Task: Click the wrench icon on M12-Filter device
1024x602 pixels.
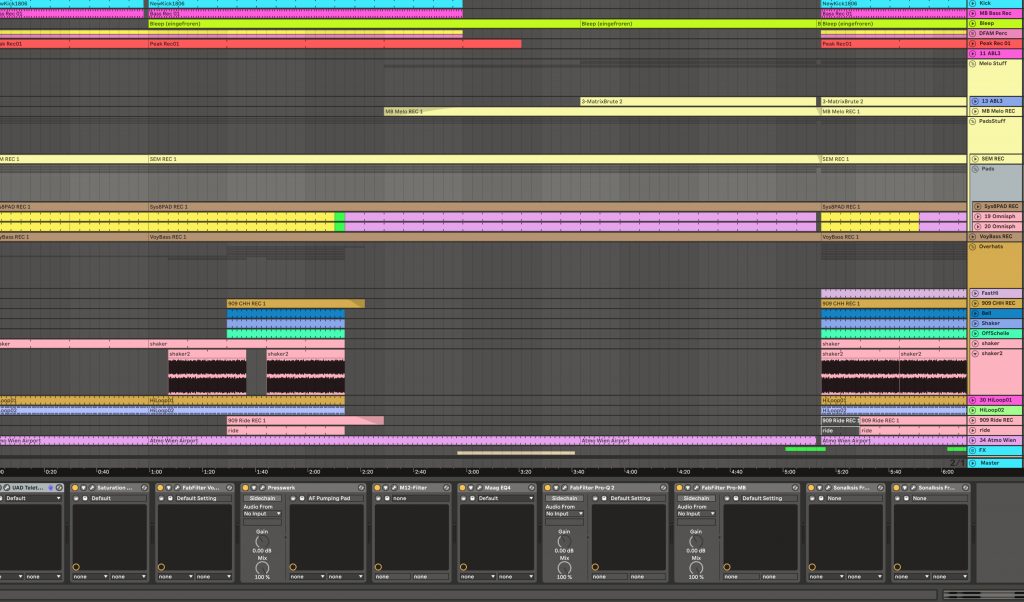Action: coord(394,487)
